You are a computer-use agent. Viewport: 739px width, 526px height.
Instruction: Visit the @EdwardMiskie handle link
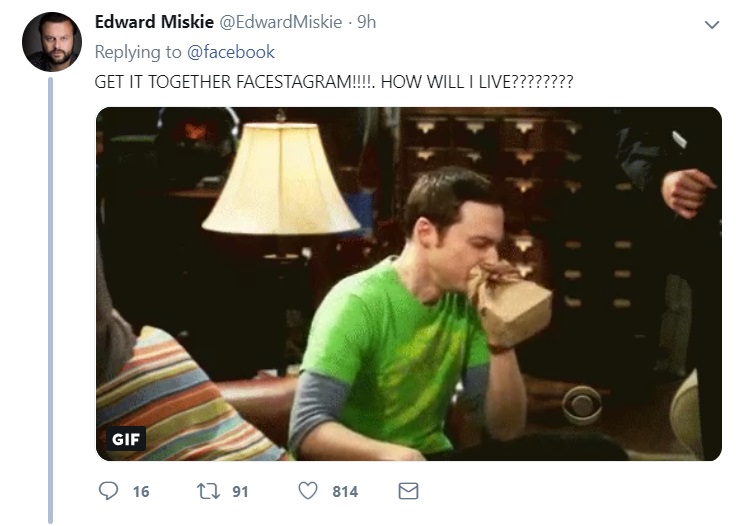[x=281, y=22]
